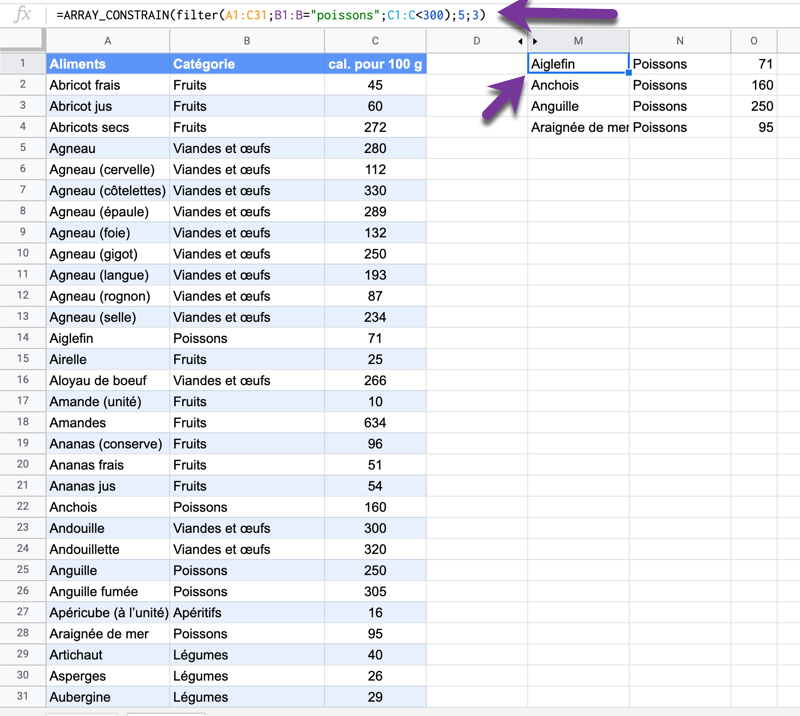Select cell 'Apéricube (à l'unité)'
The image size is (800, 716).
pyautogui.click(x=108, y=612)
